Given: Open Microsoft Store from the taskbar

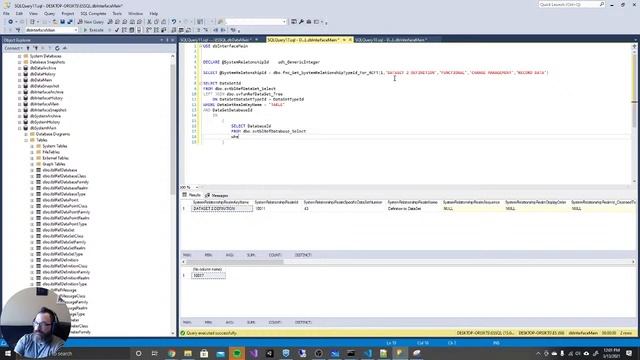Looking at the screenshot, I should (204, 353).
